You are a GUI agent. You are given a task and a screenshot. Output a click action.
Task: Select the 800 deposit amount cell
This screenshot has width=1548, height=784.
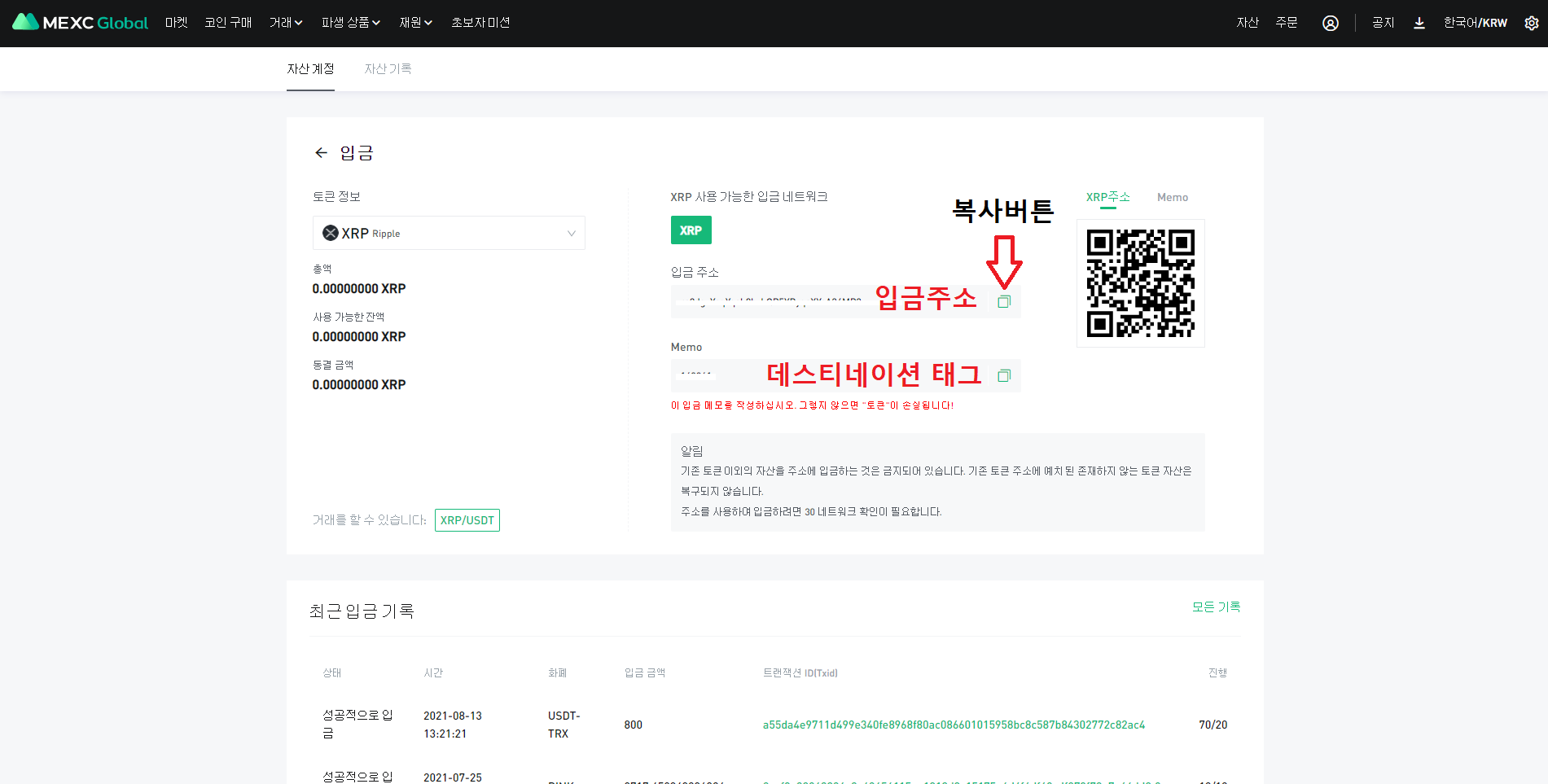tap(634, 725)
